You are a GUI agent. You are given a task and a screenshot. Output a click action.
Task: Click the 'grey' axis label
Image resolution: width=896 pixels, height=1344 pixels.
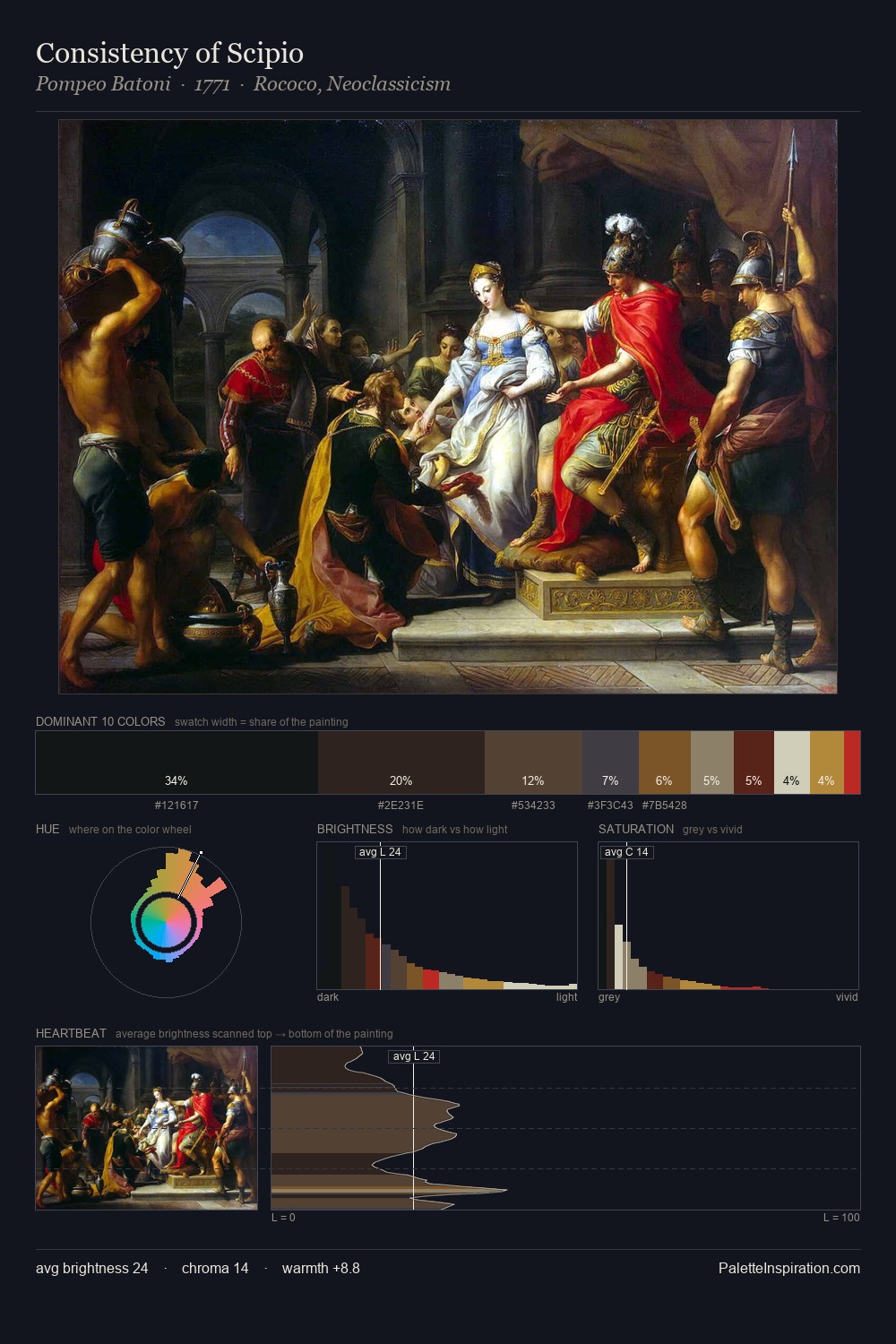coord(609,997)
